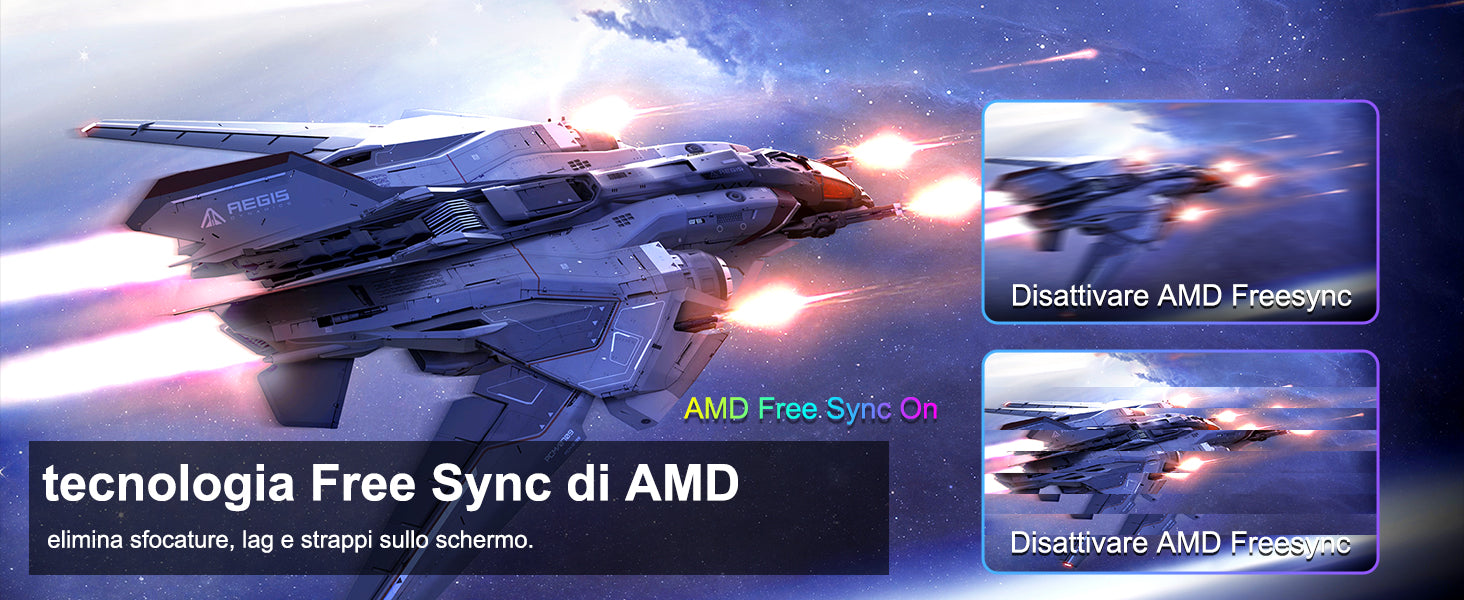
Task: Click the dark translucent banner behind the headline
Action: click(459, 508)
